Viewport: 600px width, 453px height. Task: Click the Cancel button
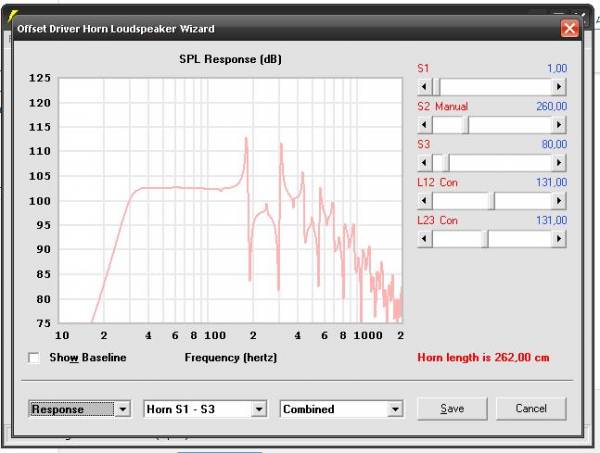click(x=531, y=409)
